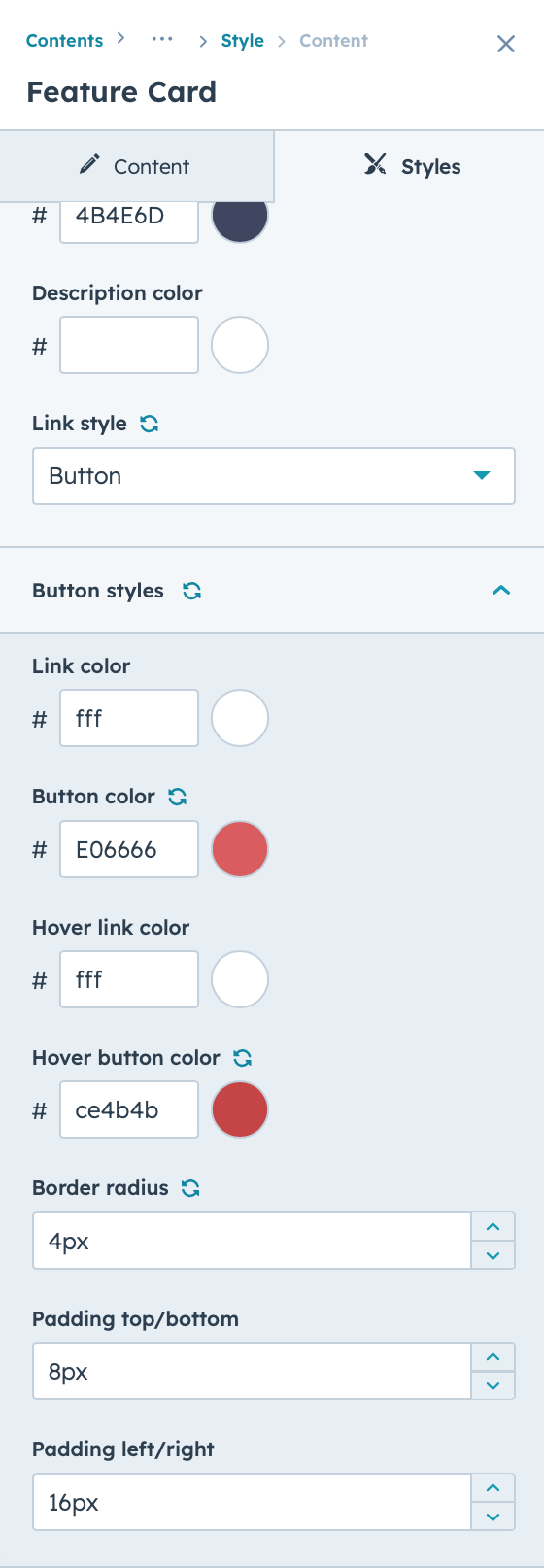544x1568 pixels.
Task: Reset the Border radius value
Action: point(191,1188)
